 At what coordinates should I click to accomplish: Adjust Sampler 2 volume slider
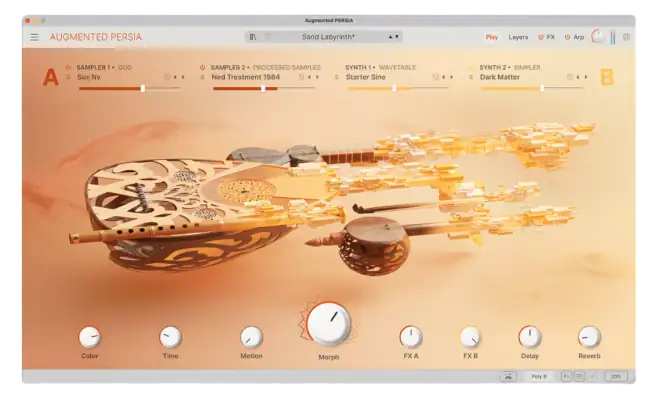point(264,88)
